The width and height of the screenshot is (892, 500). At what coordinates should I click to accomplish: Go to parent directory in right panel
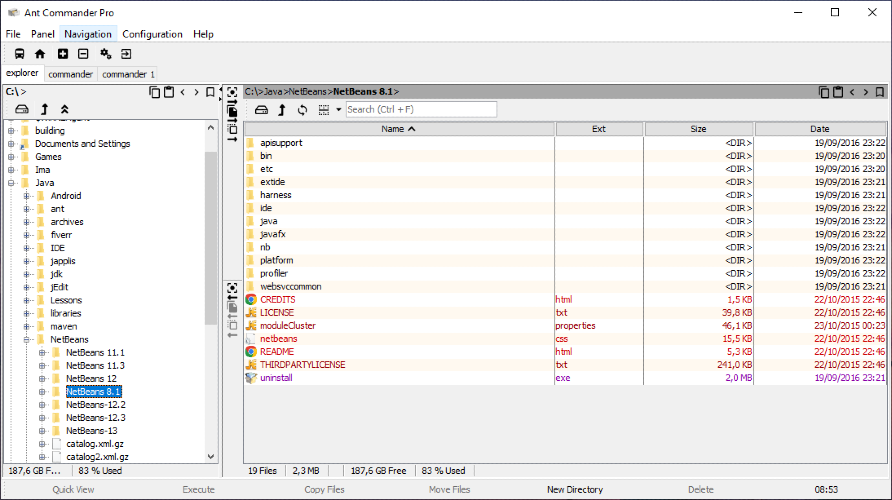coord(282,110)
